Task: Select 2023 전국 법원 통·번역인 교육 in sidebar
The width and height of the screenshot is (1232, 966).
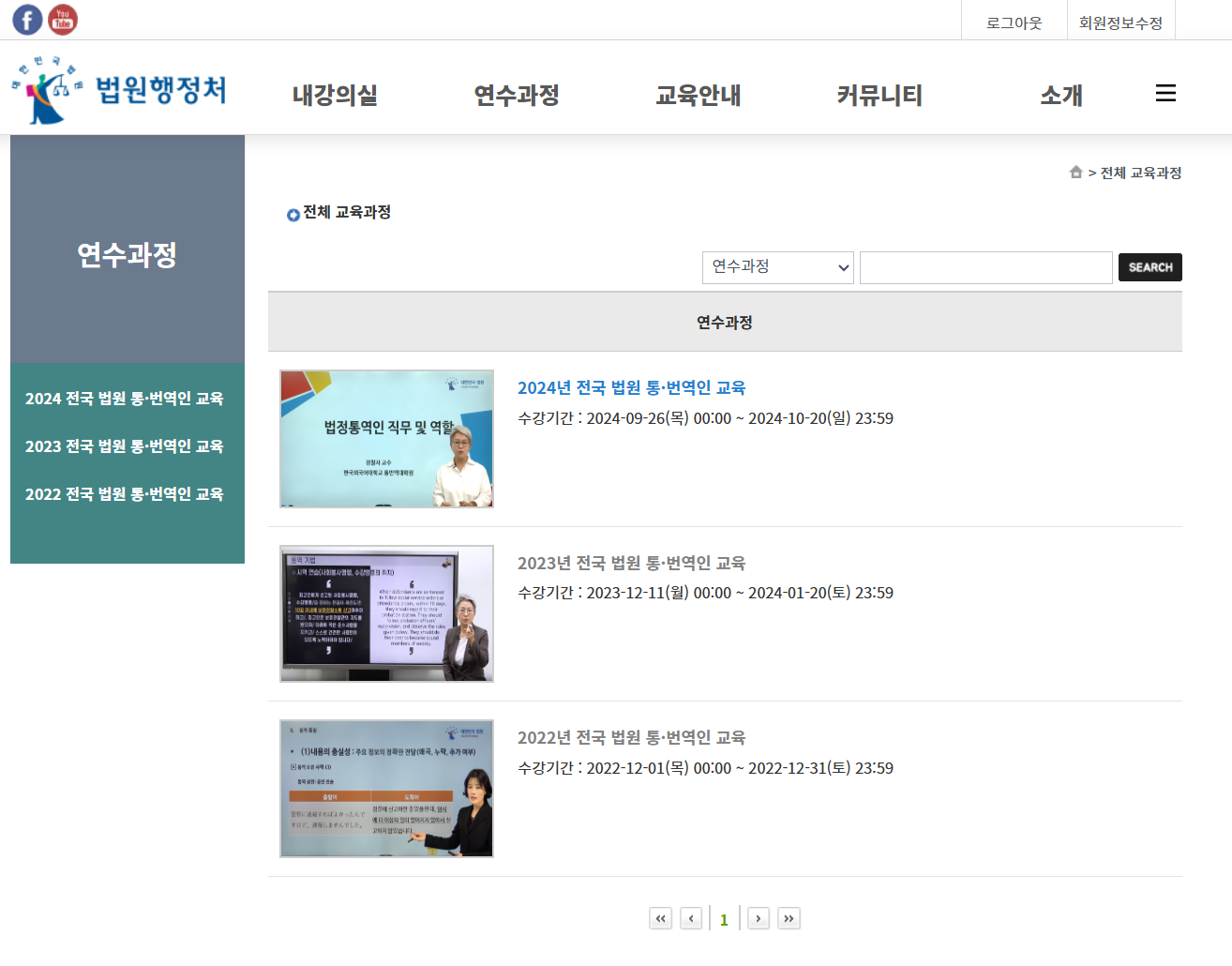Action: coord(125,446)
